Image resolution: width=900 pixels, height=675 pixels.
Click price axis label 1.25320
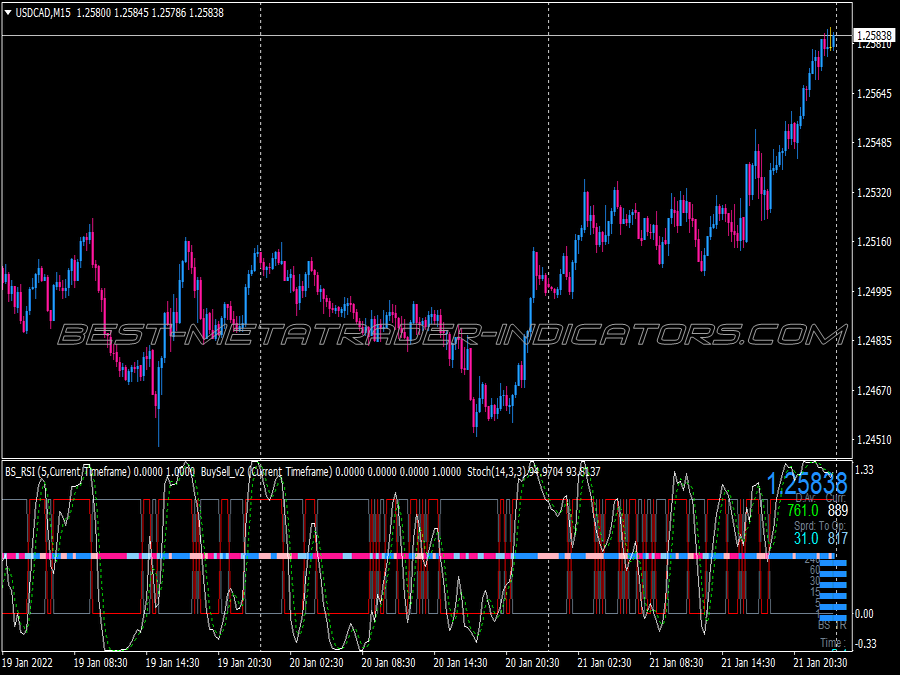coord(874,192)
